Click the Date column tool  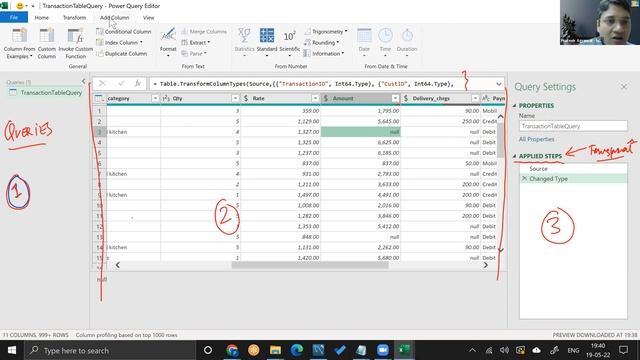pyautogui.click(x=364, y=42)
